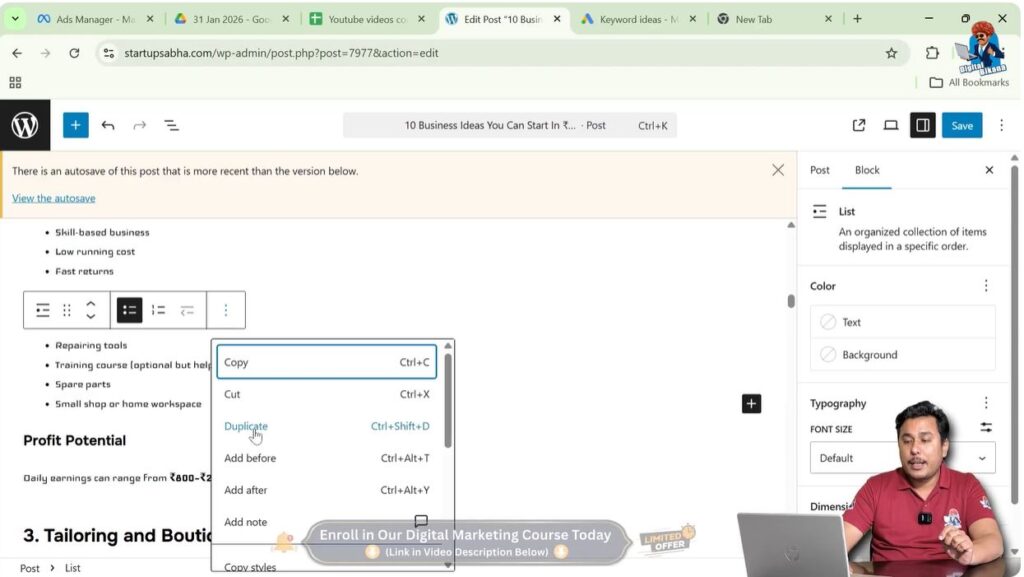This screenshot has width=1024, height=577.
Task: Click the Post breadcrumb at the bottom
Action: point(29,568)
